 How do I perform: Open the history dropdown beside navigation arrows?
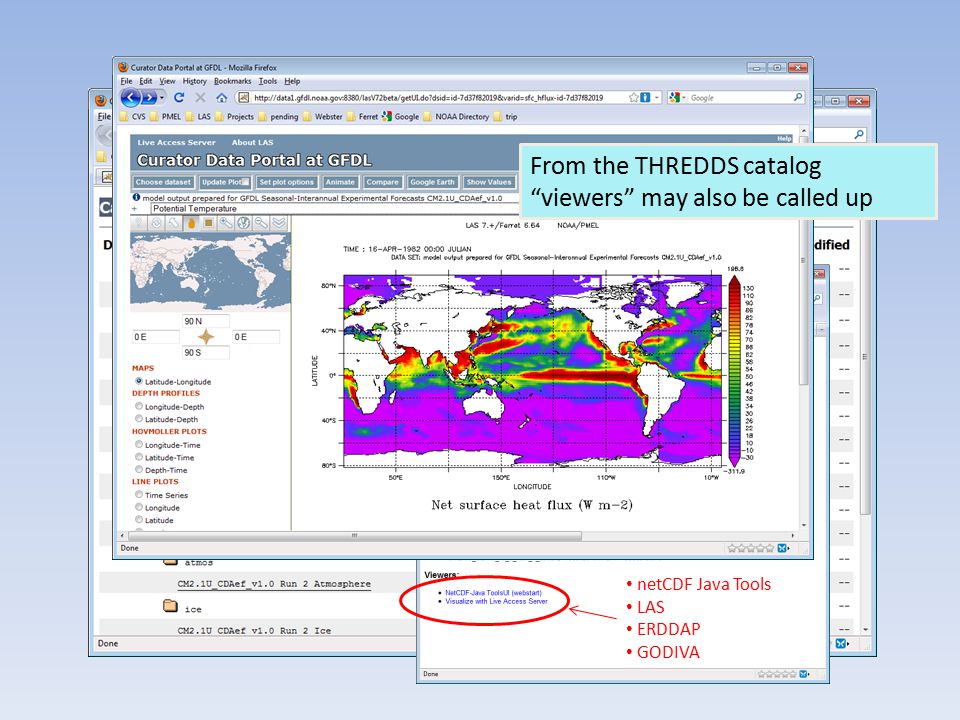click(x=162, y=97)
